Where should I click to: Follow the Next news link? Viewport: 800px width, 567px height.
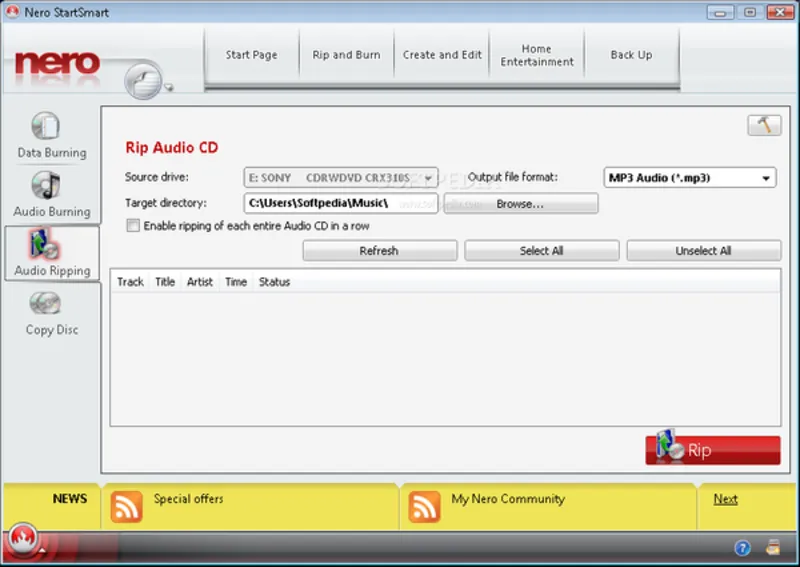click(725, 499)
